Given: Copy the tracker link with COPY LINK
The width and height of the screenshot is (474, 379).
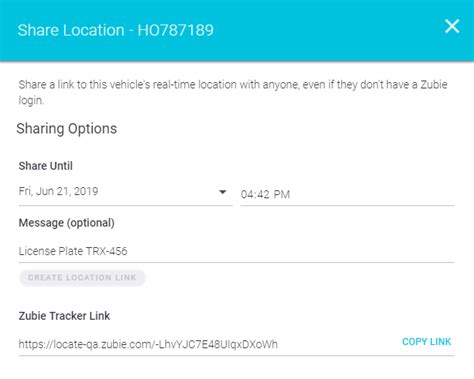Looking at the screenshot, I should 426,342.
